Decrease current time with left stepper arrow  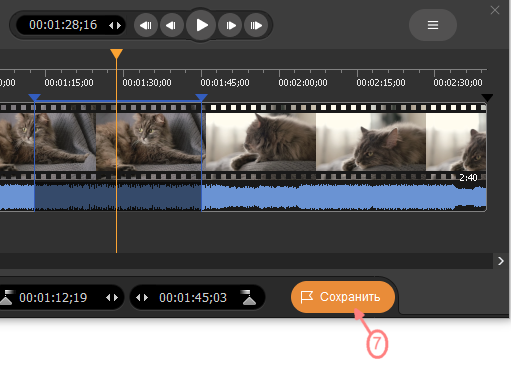pos(111,25)
